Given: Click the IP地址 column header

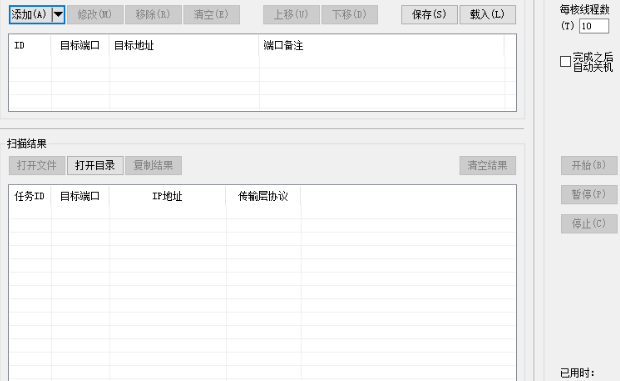Looking at the screenshot, I should click(x=168, y=196).
